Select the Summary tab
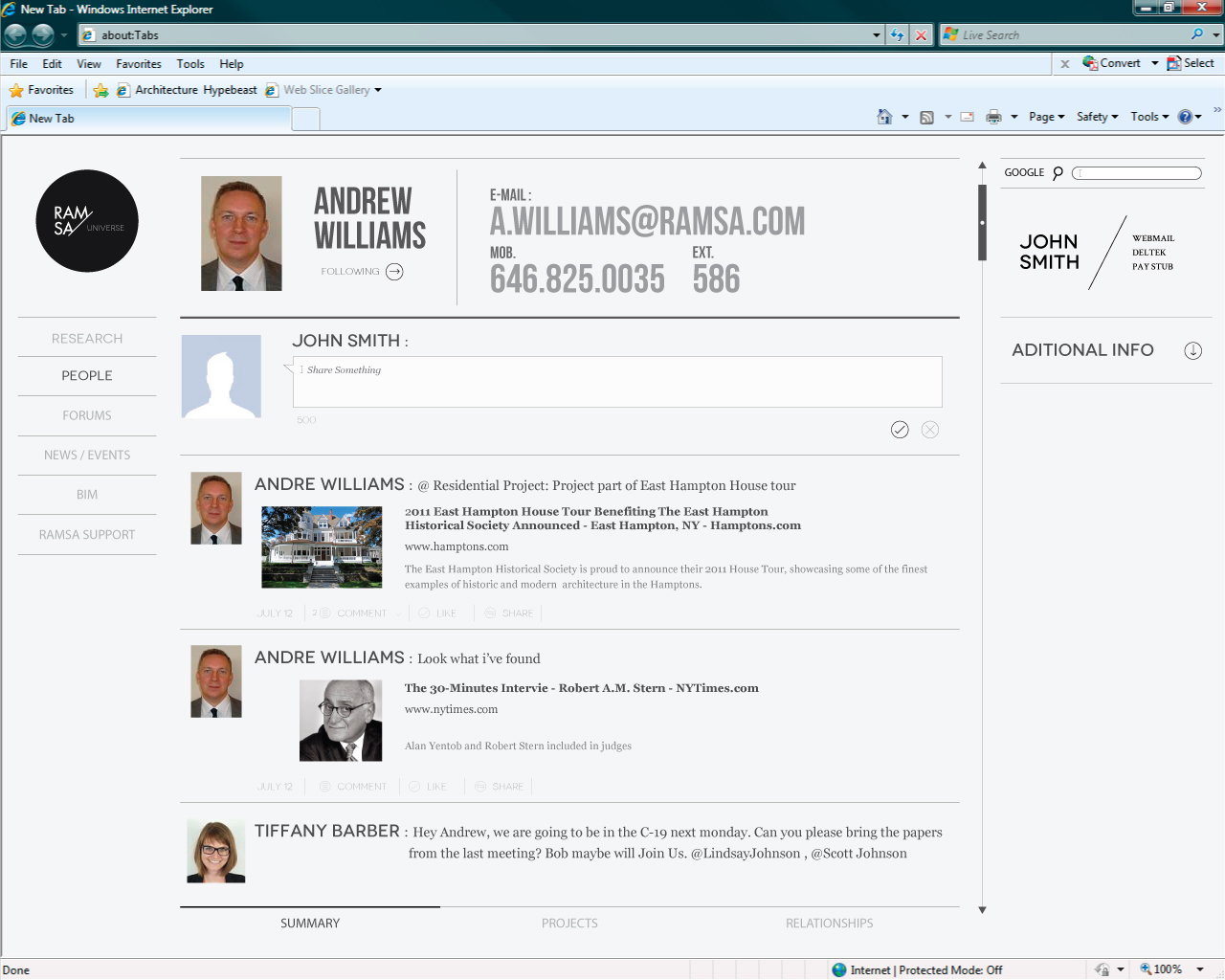This screenshot has width=1225, height=980. point(310,924)
